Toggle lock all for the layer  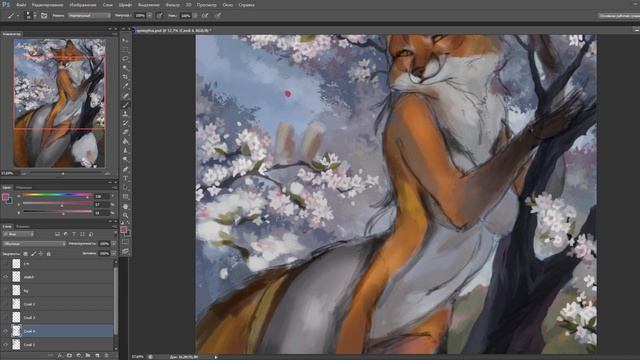point(49,253)
